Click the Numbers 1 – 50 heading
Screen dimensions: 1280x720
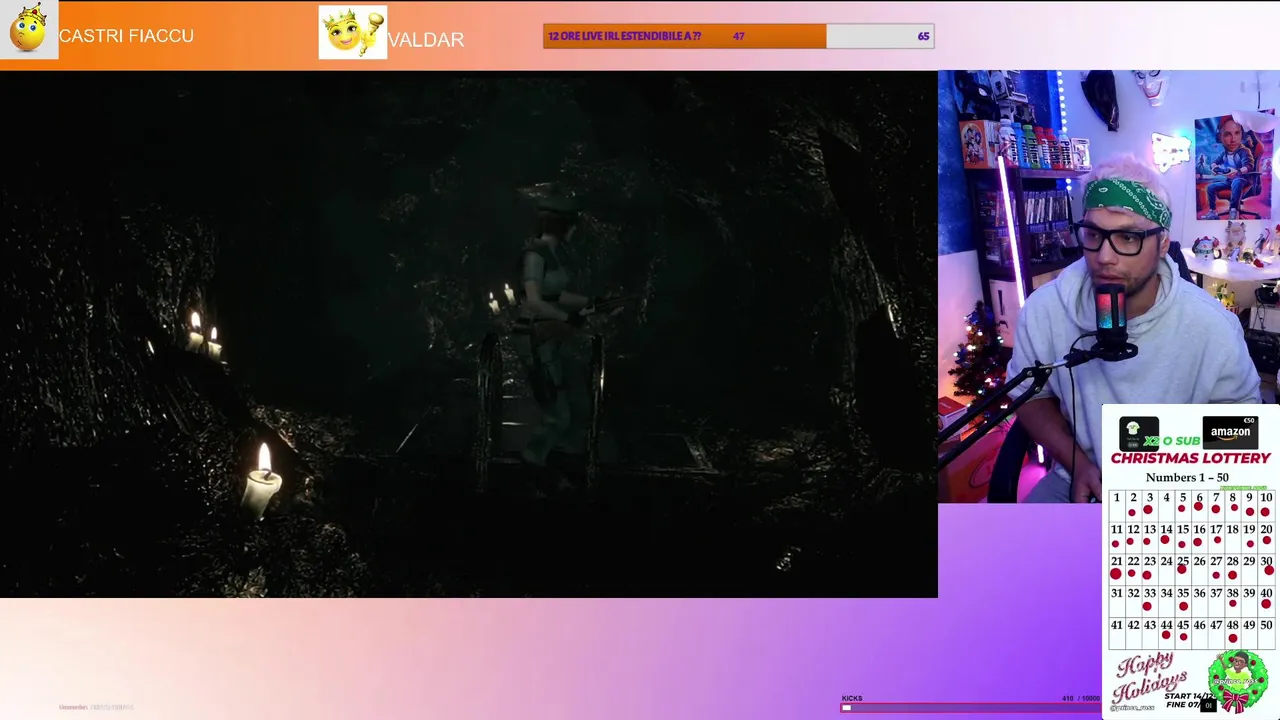tap(1187, 477)
